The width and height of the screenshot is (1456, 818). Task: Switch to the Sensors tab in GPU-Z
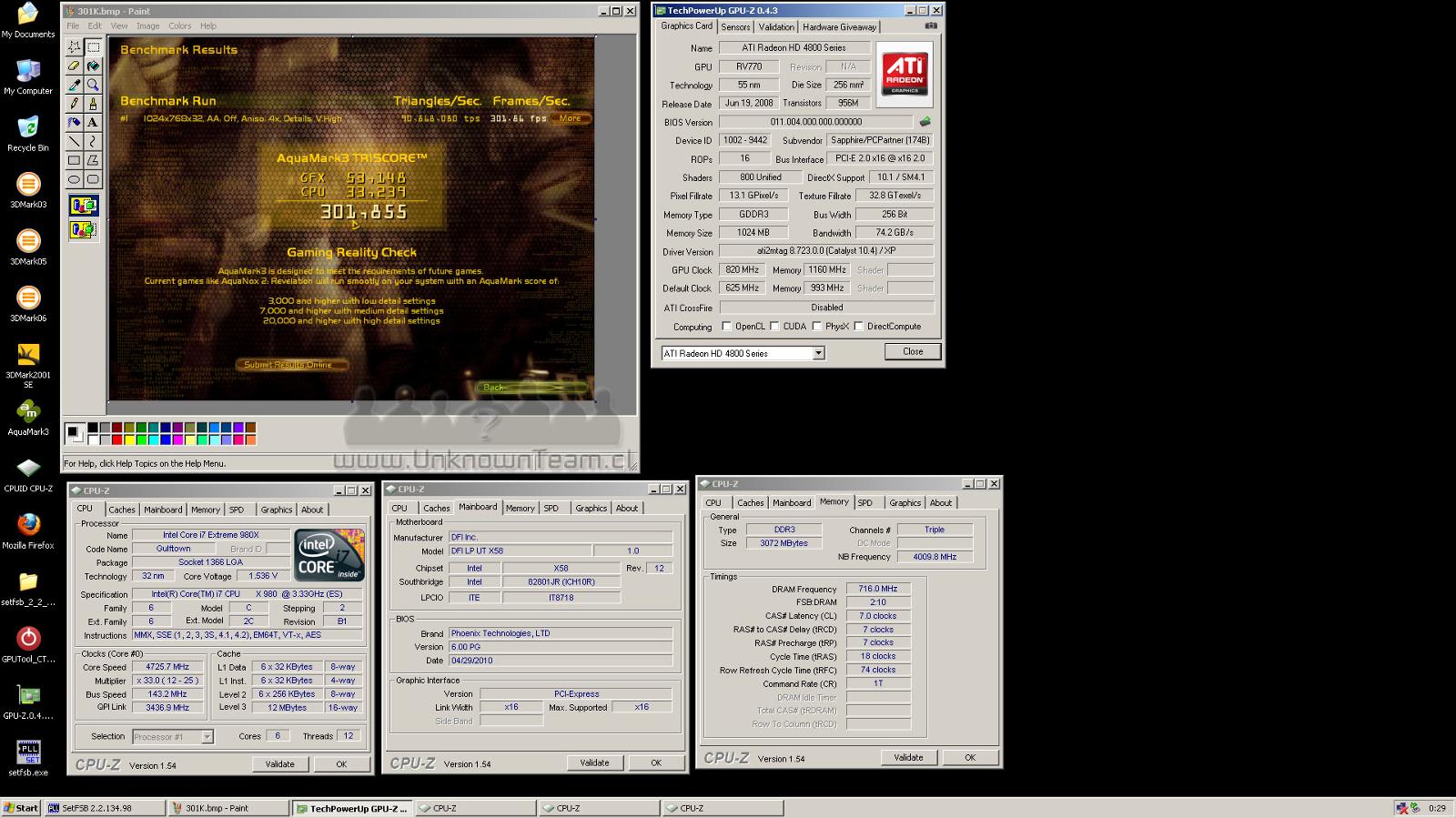tap(735, 27)
